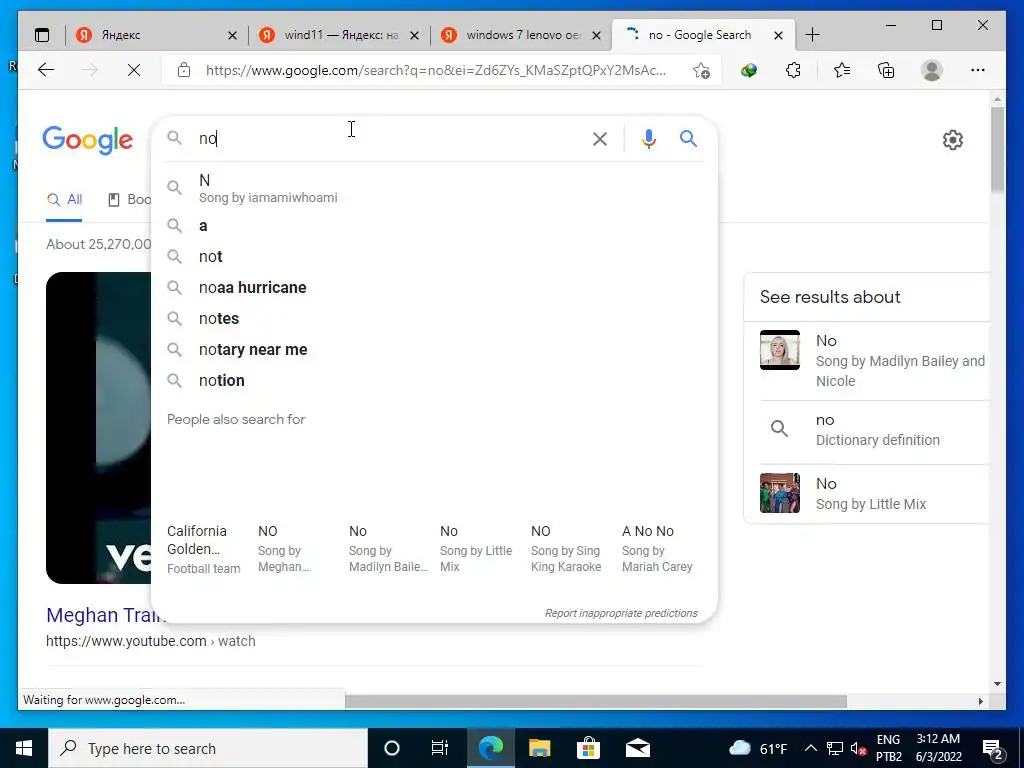Screen dimensions: 1024x768
Task: Click the vertical page scrollbar
Action: pyautogui.click(x=997, y=150)
